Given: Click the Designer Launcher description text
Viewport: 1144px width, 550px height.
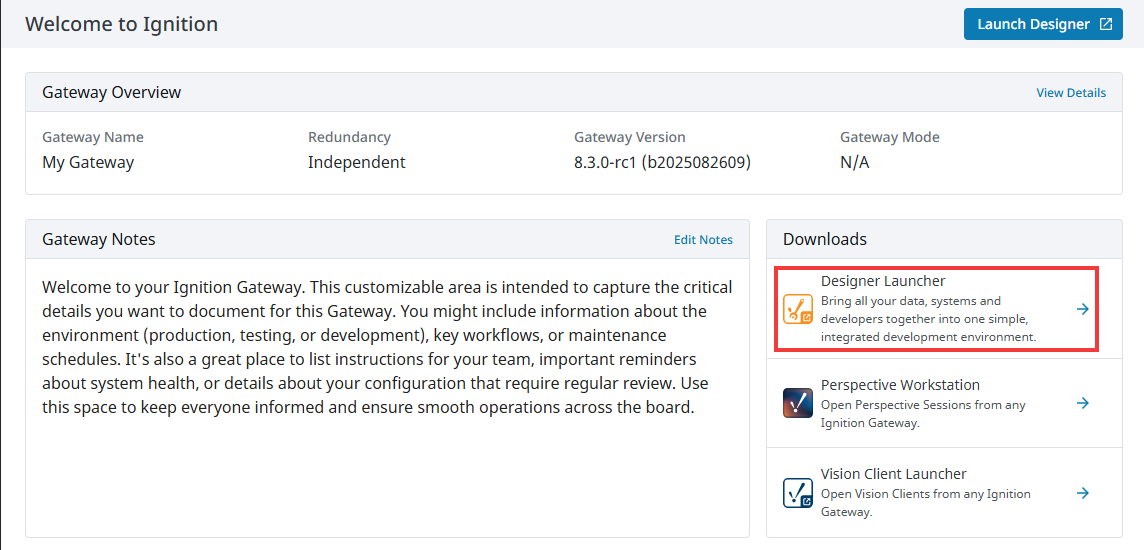Looking at the screenshot, I should point(925,319).
